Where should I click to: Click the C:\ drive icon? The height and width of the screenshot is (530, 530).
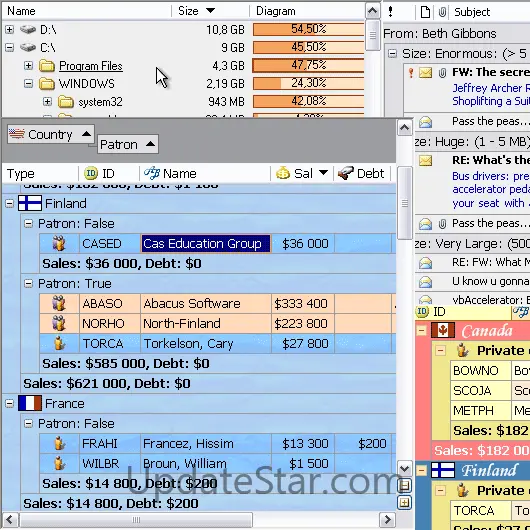click(x=28, y=48)
